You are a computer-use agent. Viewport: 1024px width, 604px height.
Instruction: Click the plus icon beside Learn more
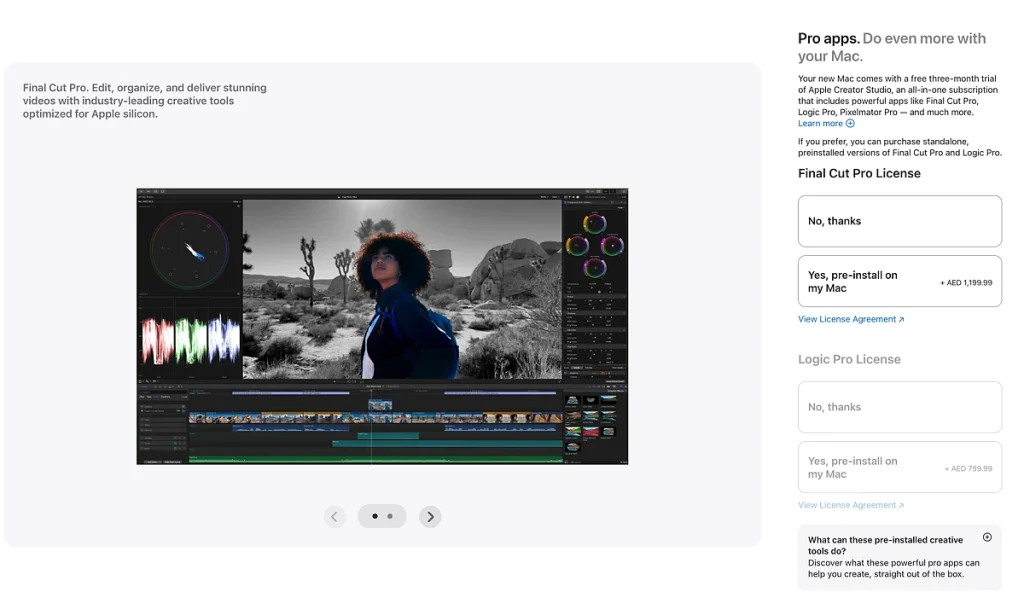pos(850,124)
